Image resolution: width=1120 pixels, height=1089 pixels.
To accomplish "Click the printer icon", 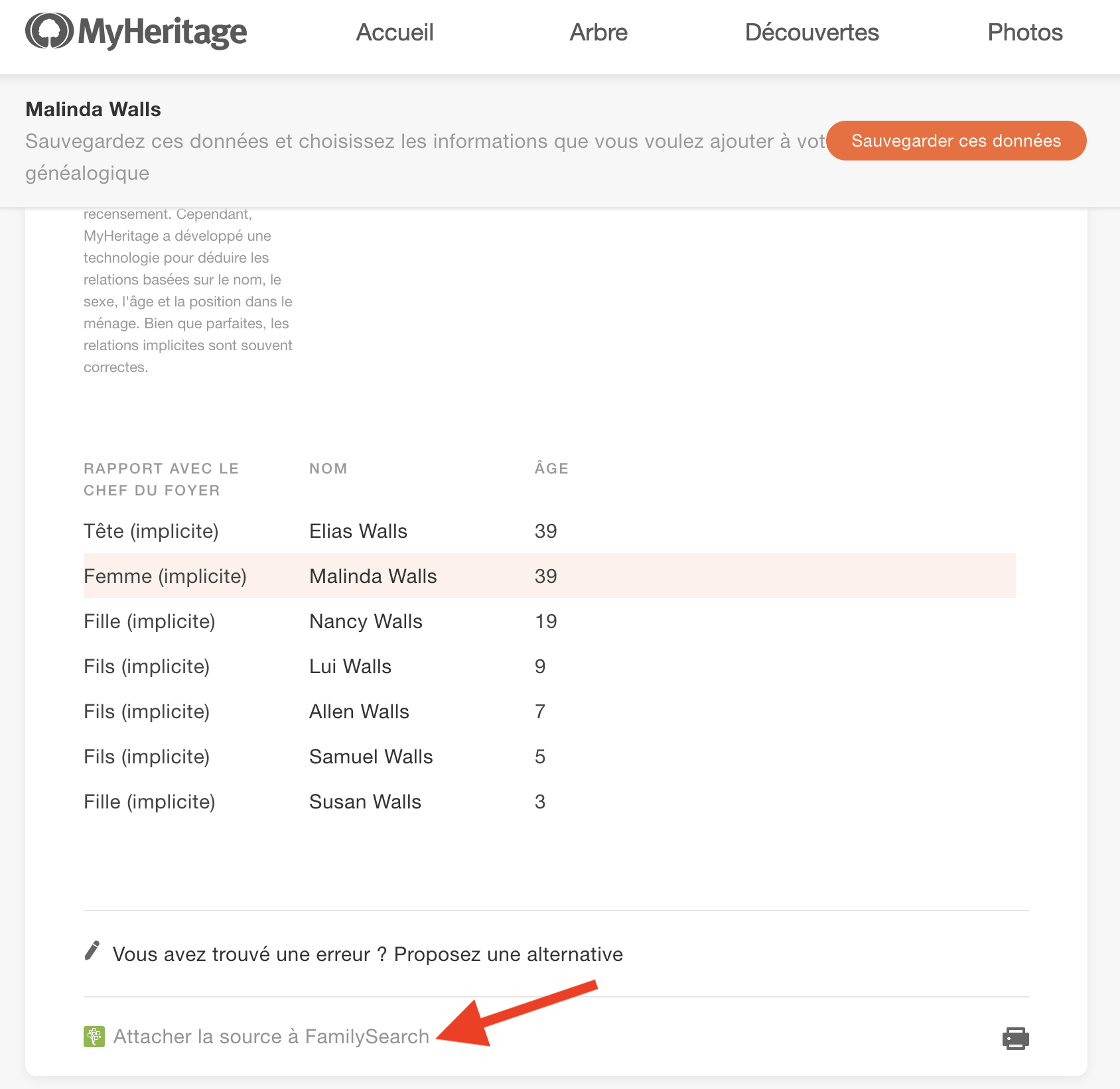I will tap(1016, 1038).
